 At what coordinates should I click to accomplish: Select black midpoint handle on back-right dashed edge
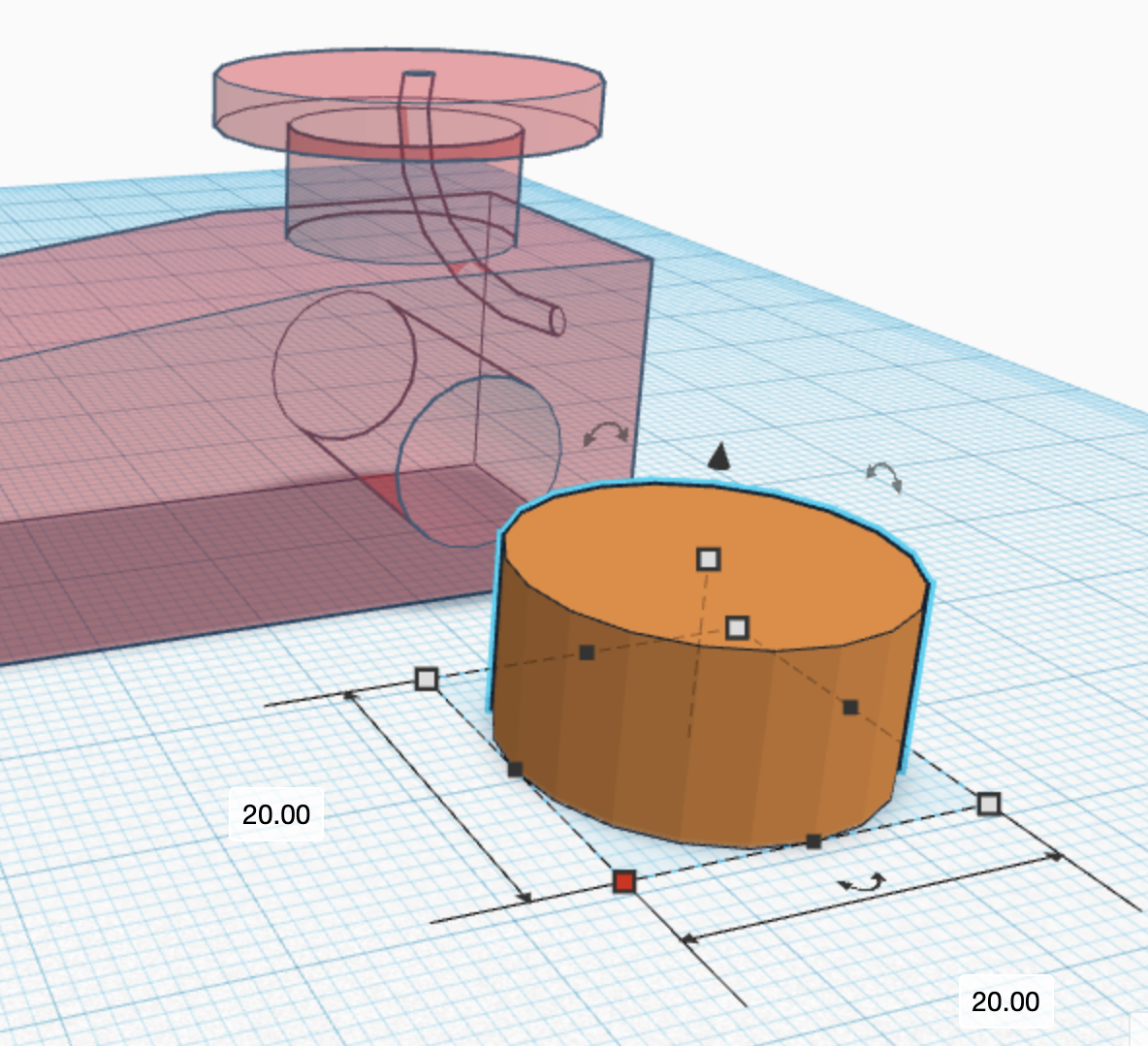click(850, 707)
